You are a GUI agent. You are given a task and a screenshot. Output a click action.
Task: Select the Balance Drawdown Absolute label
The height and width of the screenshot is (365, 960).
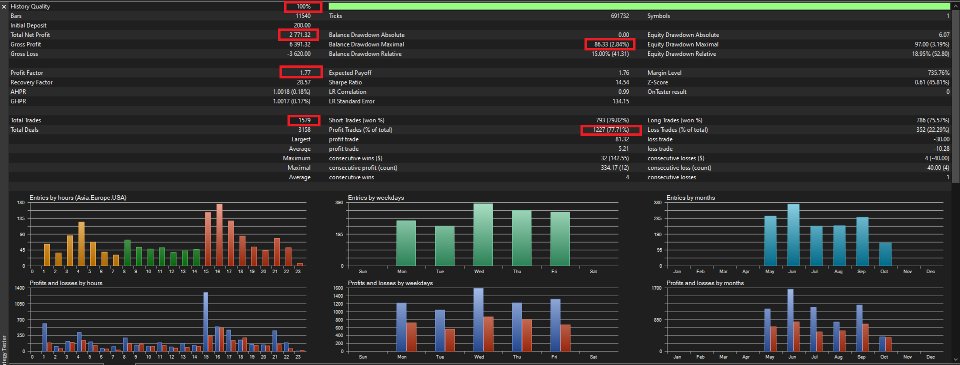click(x=366, y=35)
